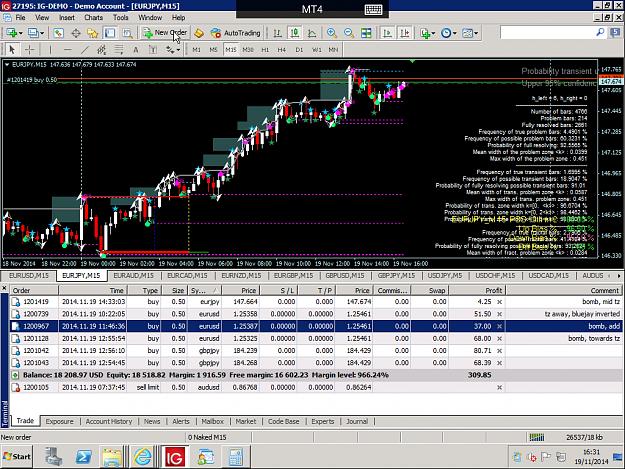Toggle the Terminal window icon
Viewport: 625px width, 469px height.
click(110, 33)
